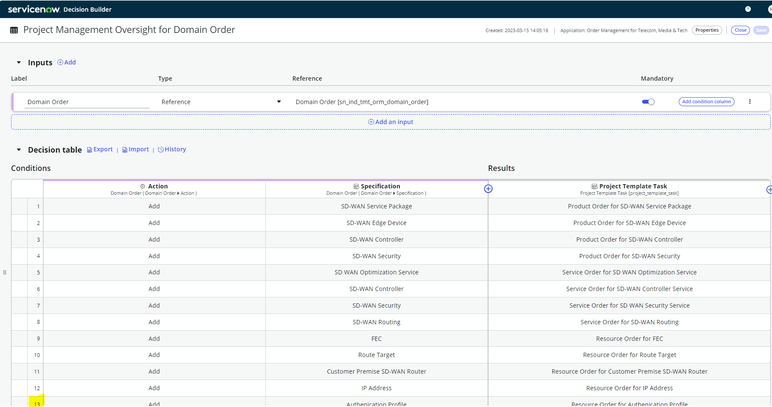Open the Type dropdown set to Reference
This screenshot has height=407, width=772.
221,102
